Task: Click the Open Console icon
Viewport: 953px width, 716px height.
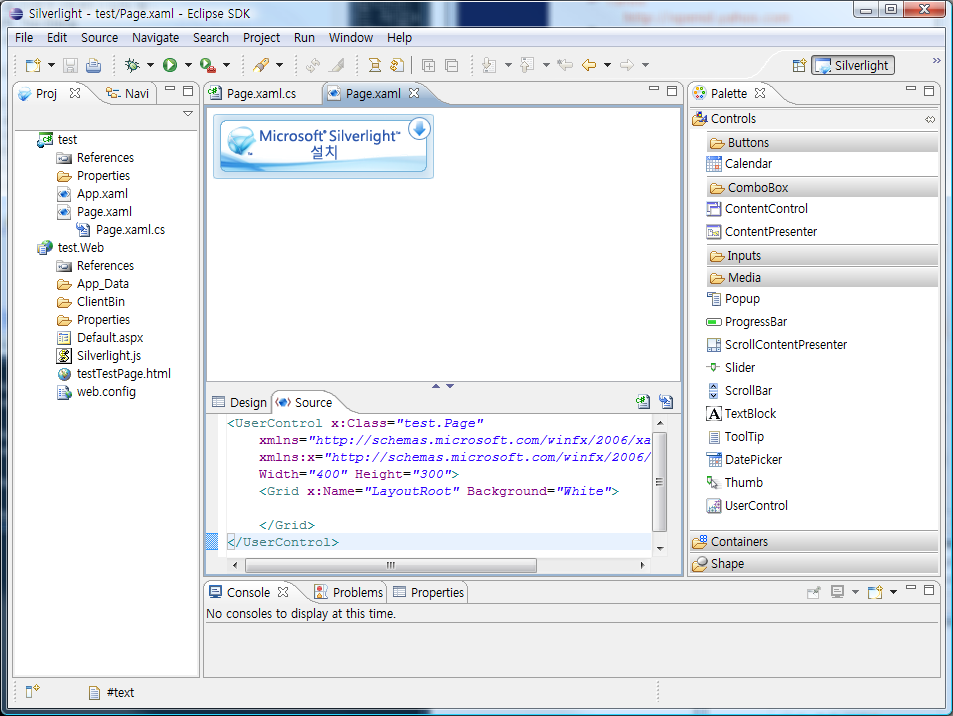Action: (875, 592)
